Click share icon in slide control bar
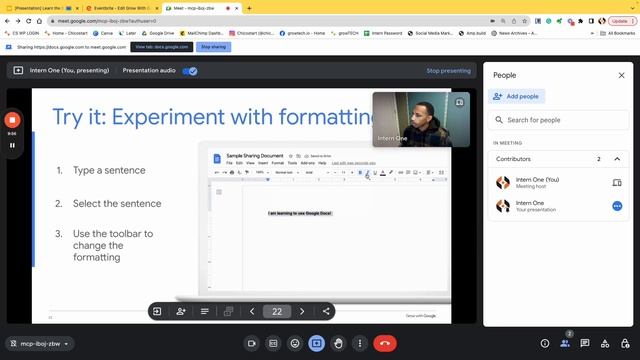This screenshot has height=360, width=640. point(326,311)
